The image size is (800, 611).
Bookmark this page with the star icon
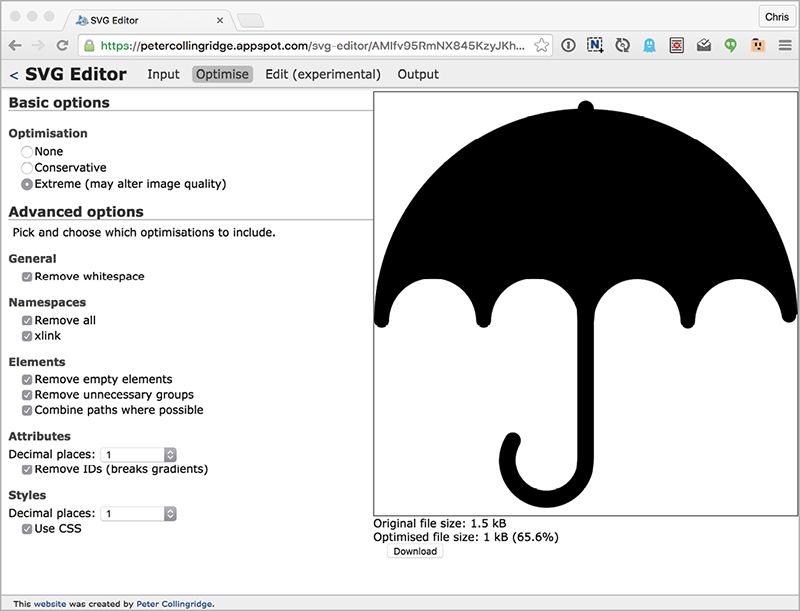(541, 45)
